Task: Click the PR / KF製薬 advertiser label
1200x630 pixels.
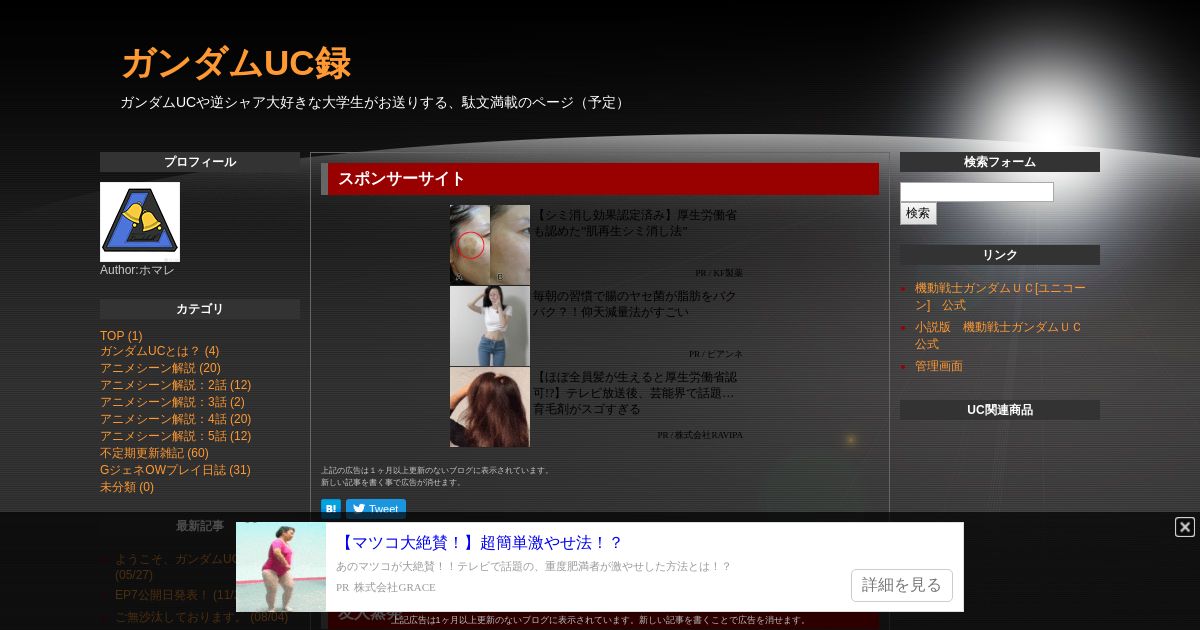Action: pyautogui.click(x=719, y=273)
